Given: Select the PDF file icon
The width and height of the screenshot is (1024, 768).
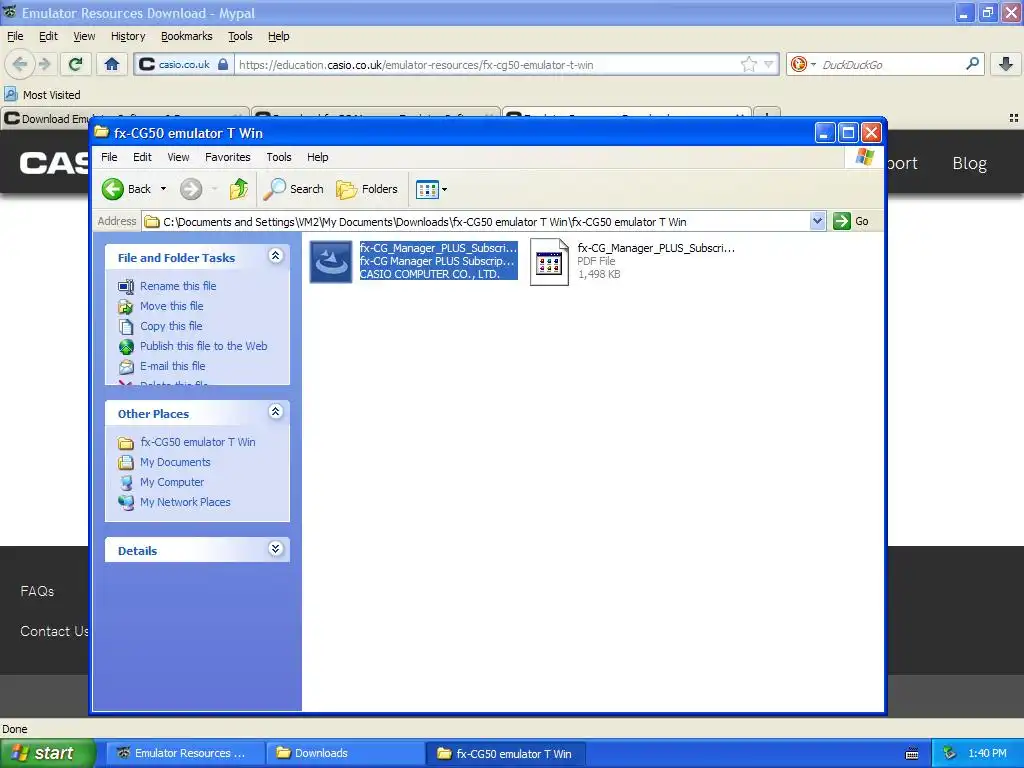Looking at the screenshot, I should pyautogui.click(x=549, y=262).
